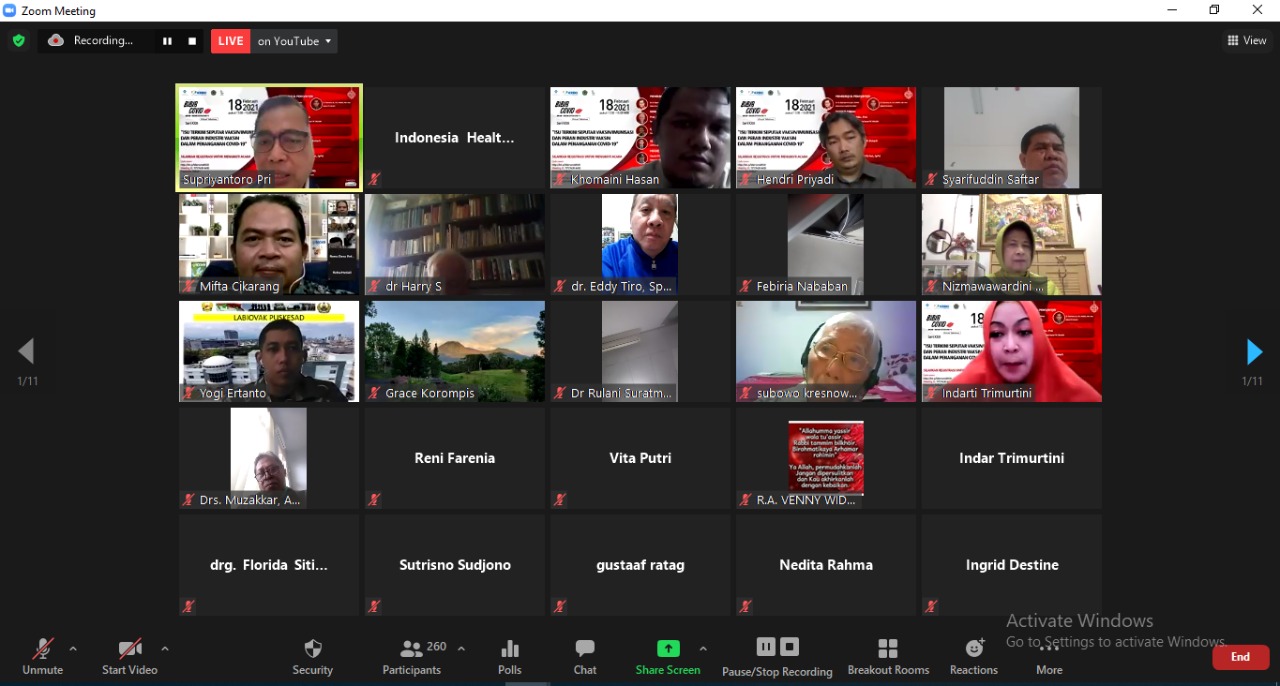Click 'Recording...' status text
This screenshot has height=686, width=1280.
pos(103,41)
